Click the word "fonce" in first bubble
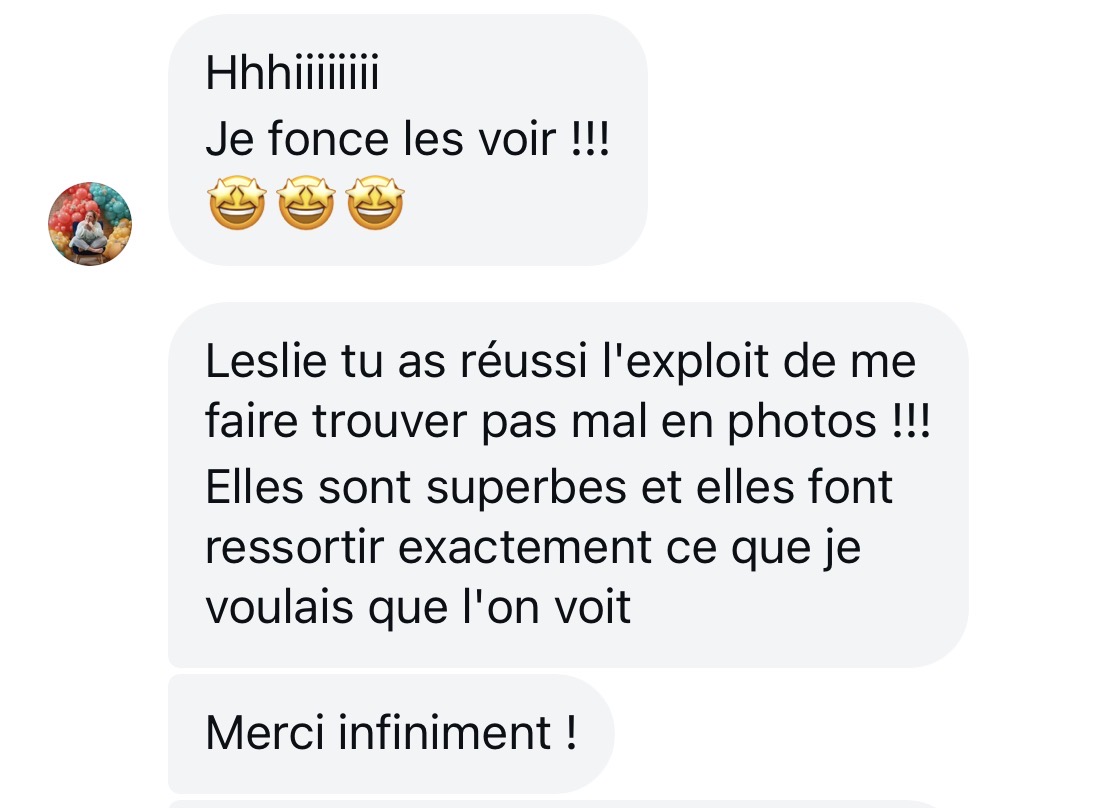The width and height of the screenshot is (1098, 808). click(x=328, y=139)
